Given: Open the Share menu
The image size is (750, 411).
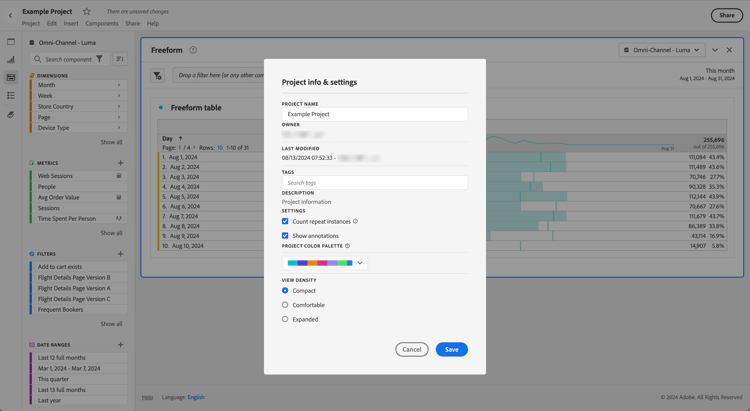Looking at the screenshot, I should (x=132, y=23).
